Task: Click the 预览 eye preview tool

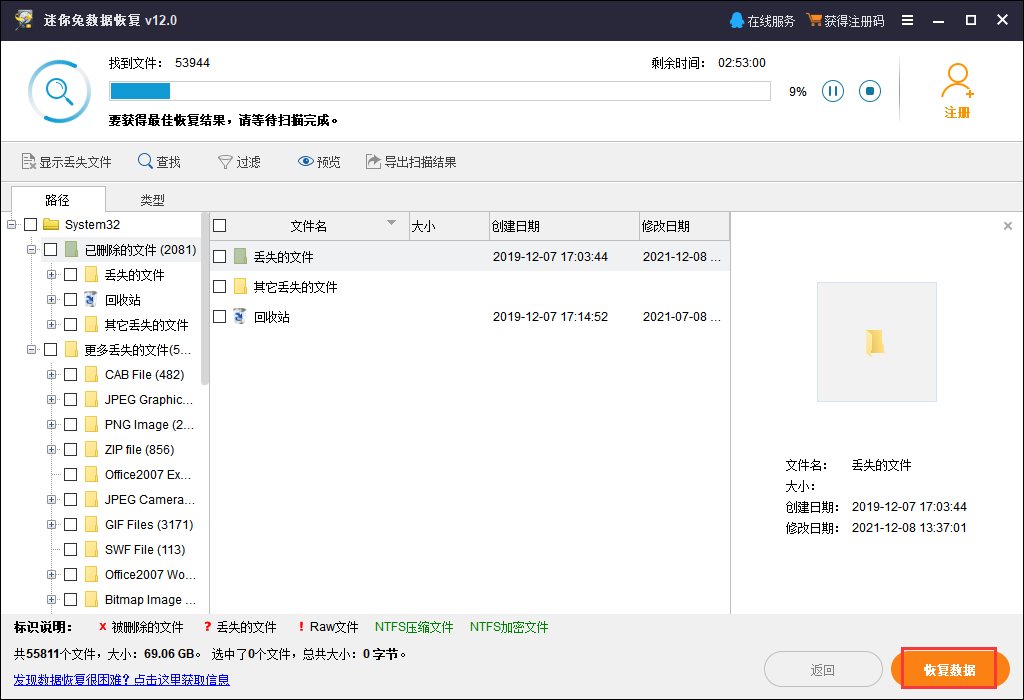Action: pos(319,161)
